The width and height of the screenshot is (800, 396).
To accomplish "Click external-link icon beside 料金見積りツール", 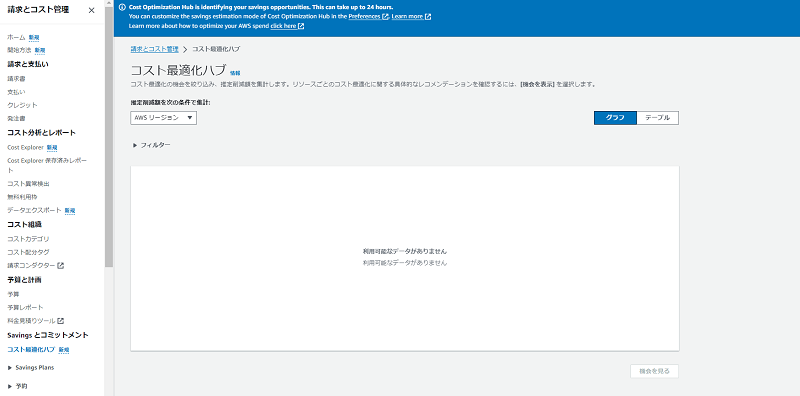I will tap(61, 320).
